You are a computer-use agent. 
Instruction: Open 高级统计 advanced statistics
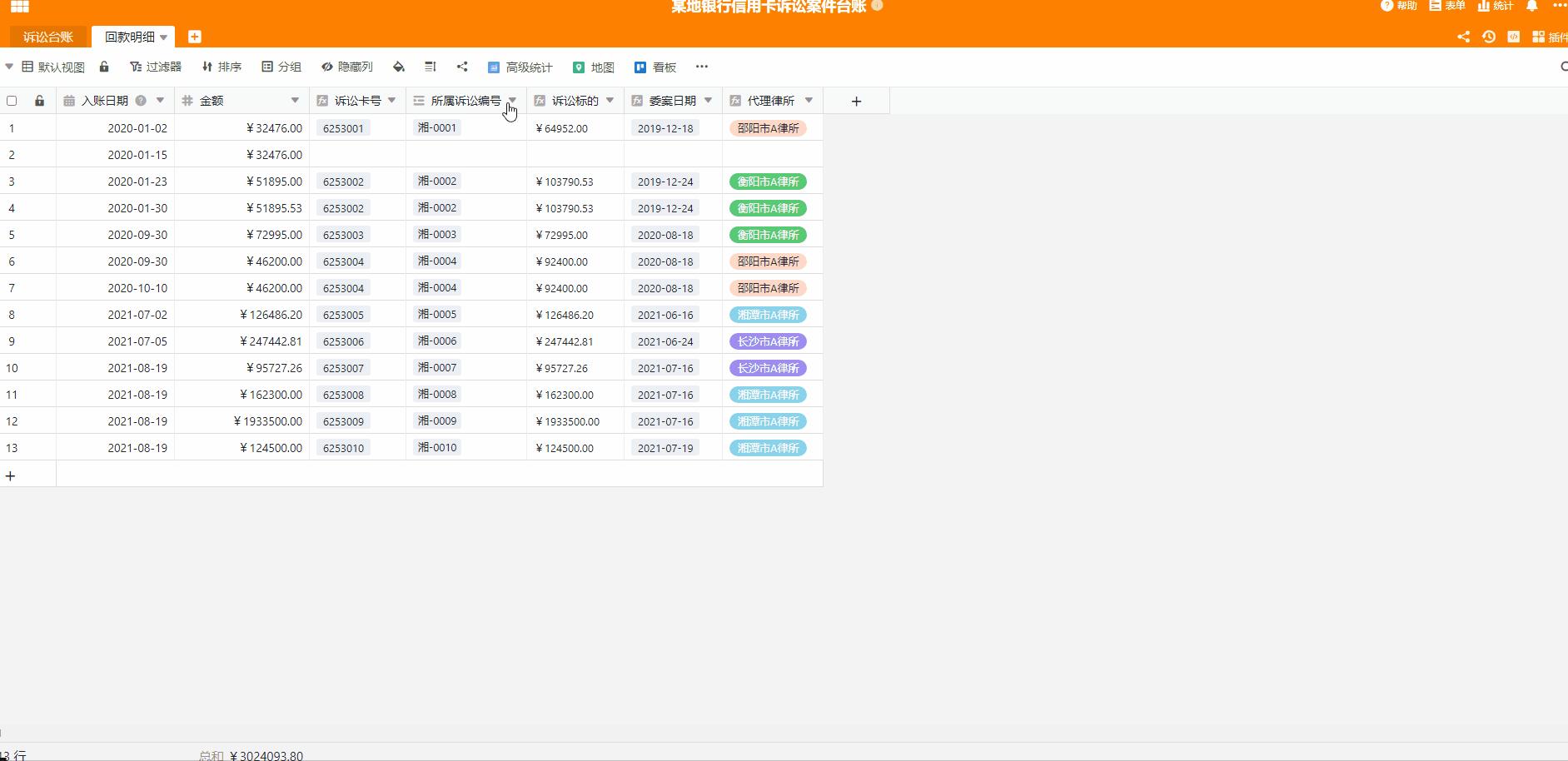coord(520,67)
